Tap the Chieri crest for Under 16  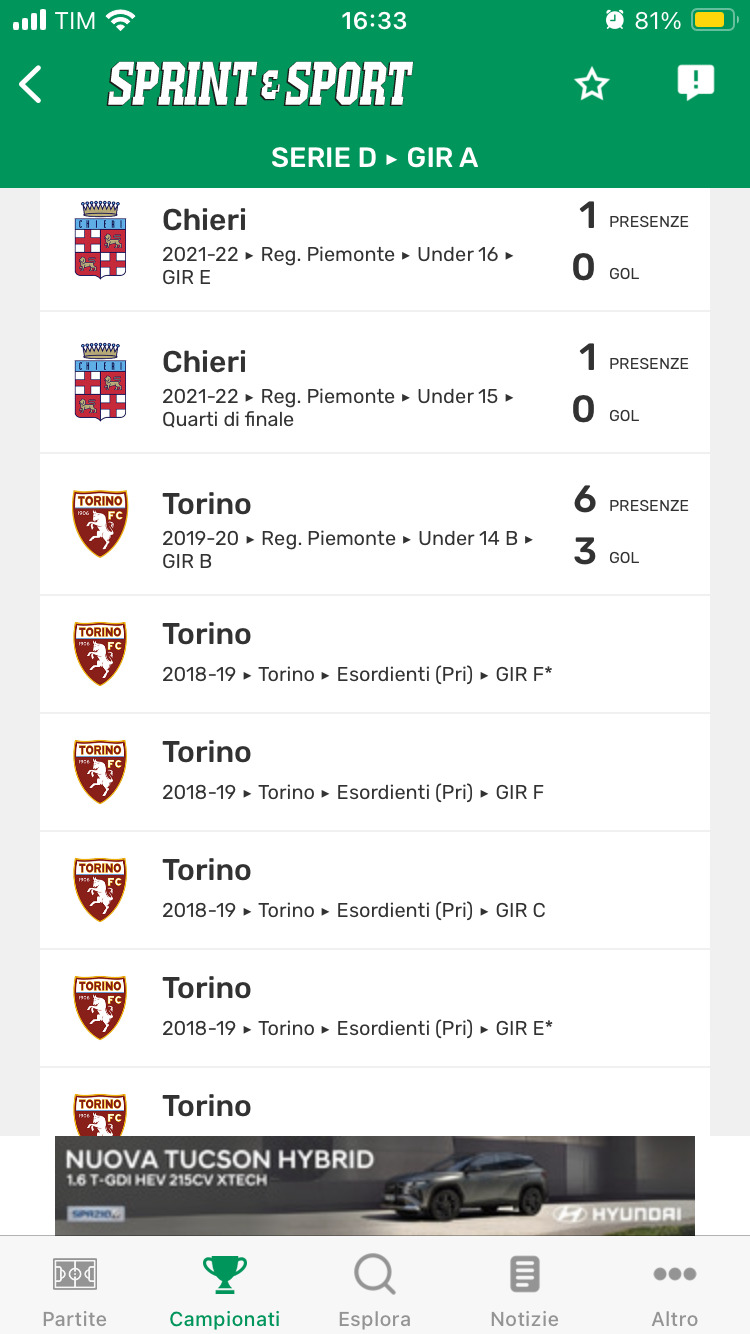100,240
